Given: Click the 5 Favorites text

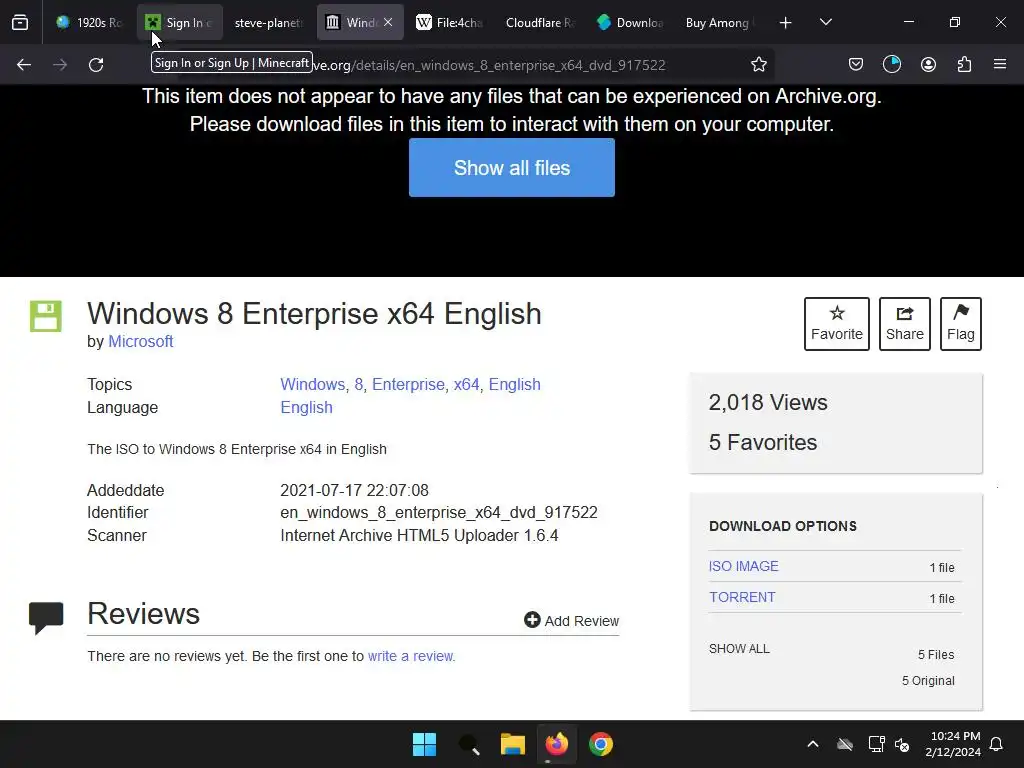Looking at the screenshot, I should [763, 442].
